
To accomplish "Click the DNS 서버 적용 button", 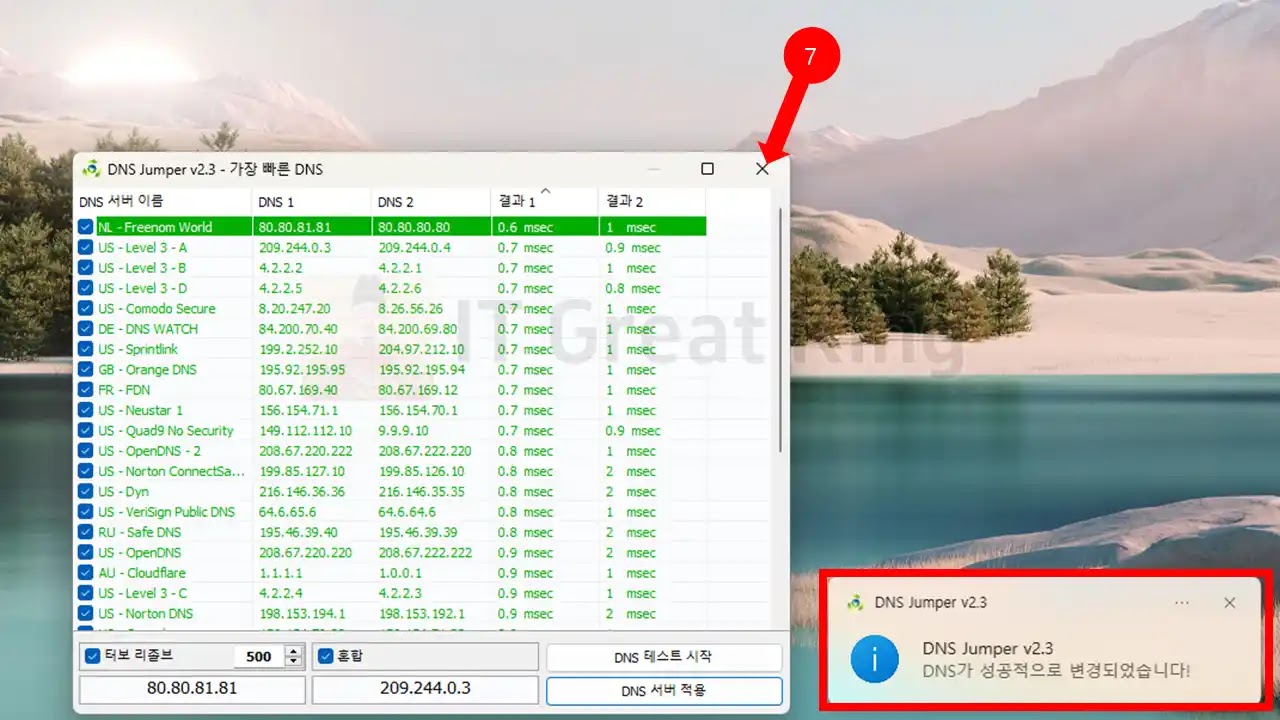I will [664, 691].
